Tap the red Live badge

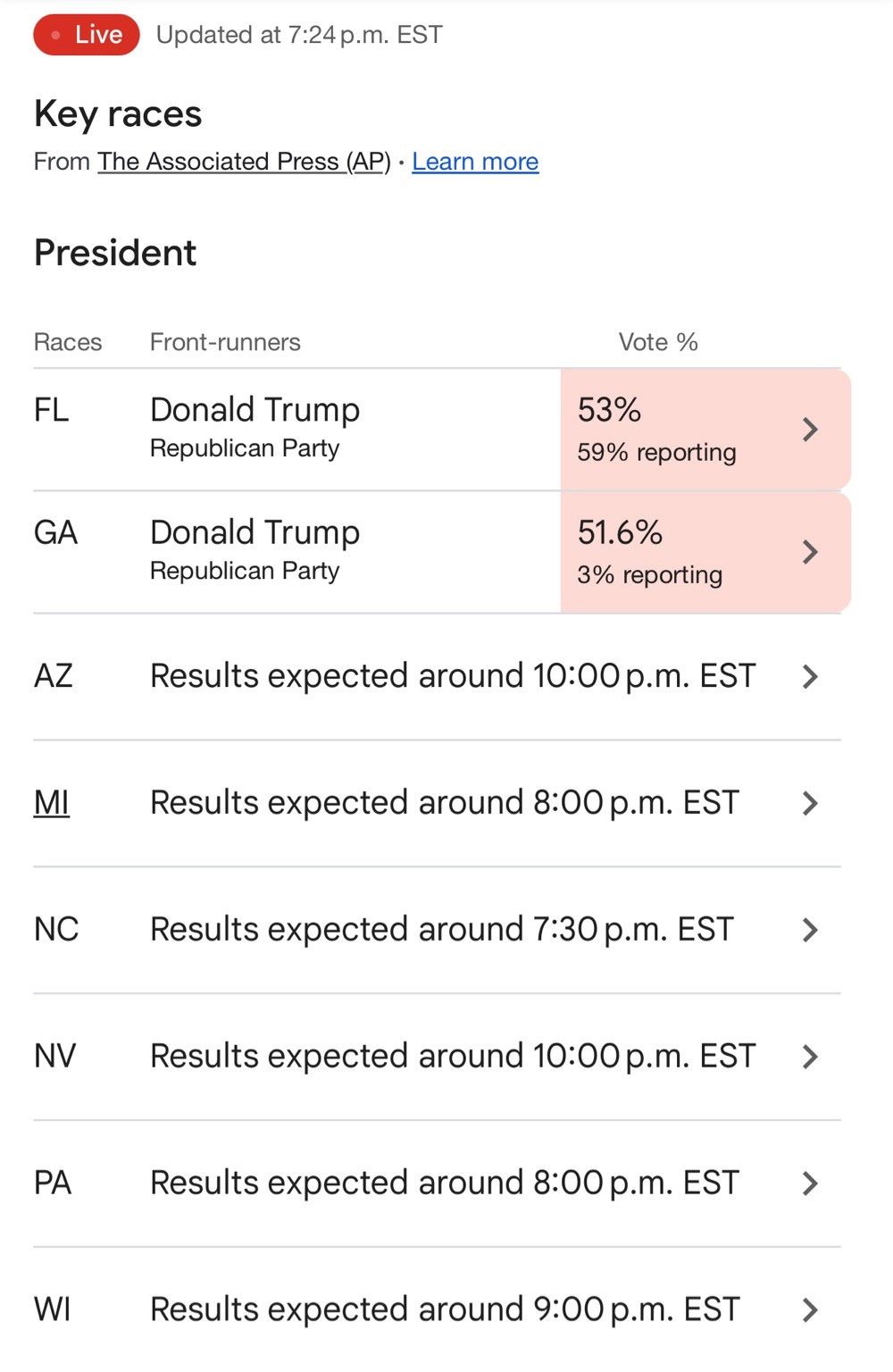(87, 35)
